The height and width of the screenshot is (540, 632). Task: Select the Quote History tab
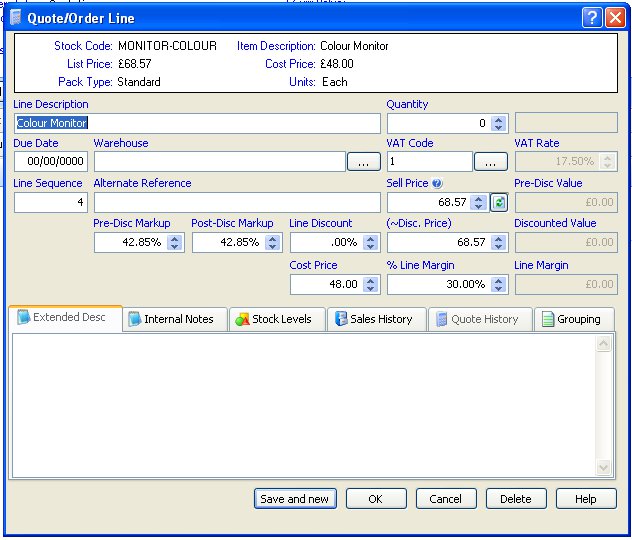480,320
